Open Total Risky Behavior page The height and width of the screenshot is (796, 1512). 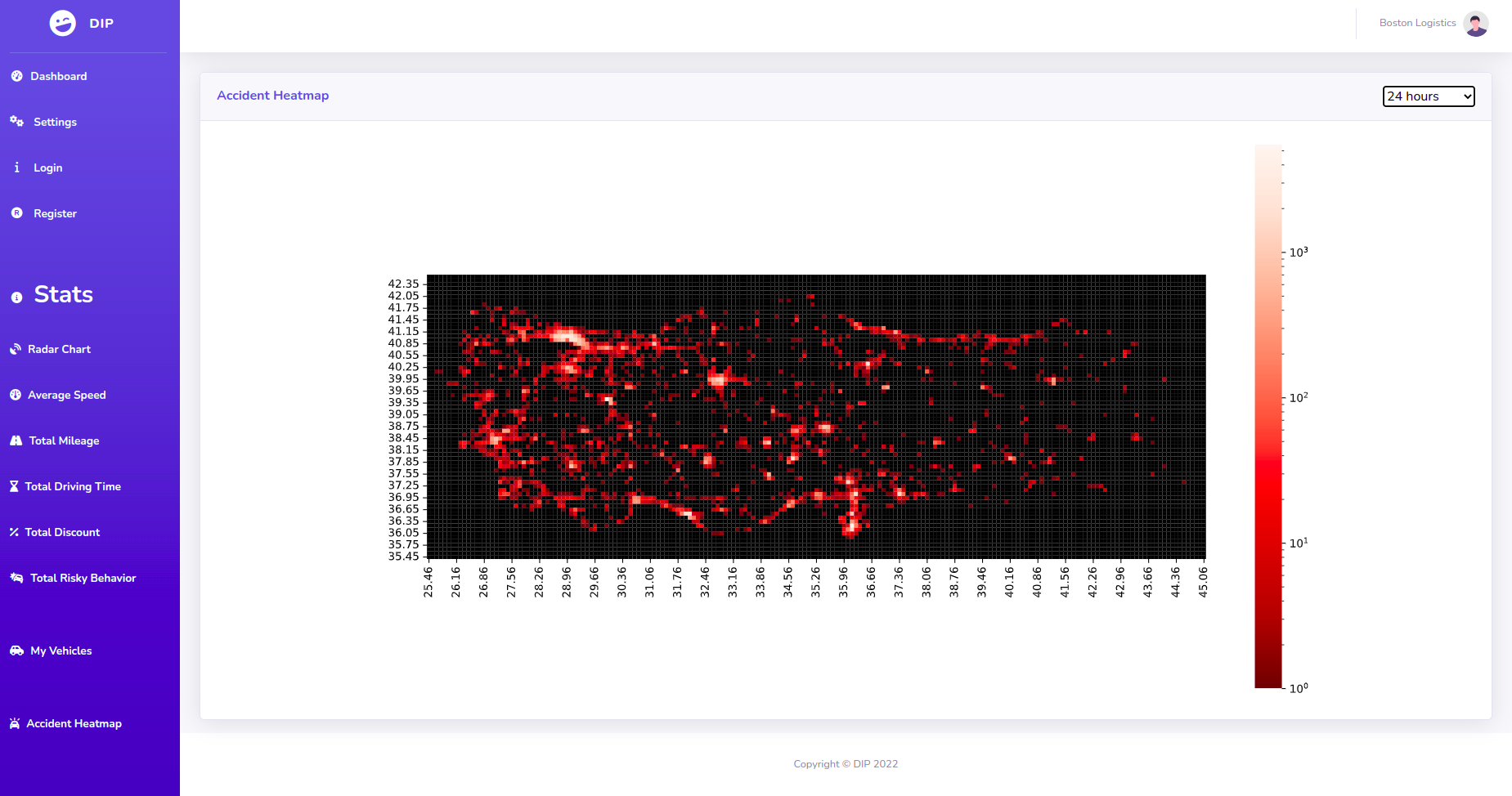coord(83,578)
